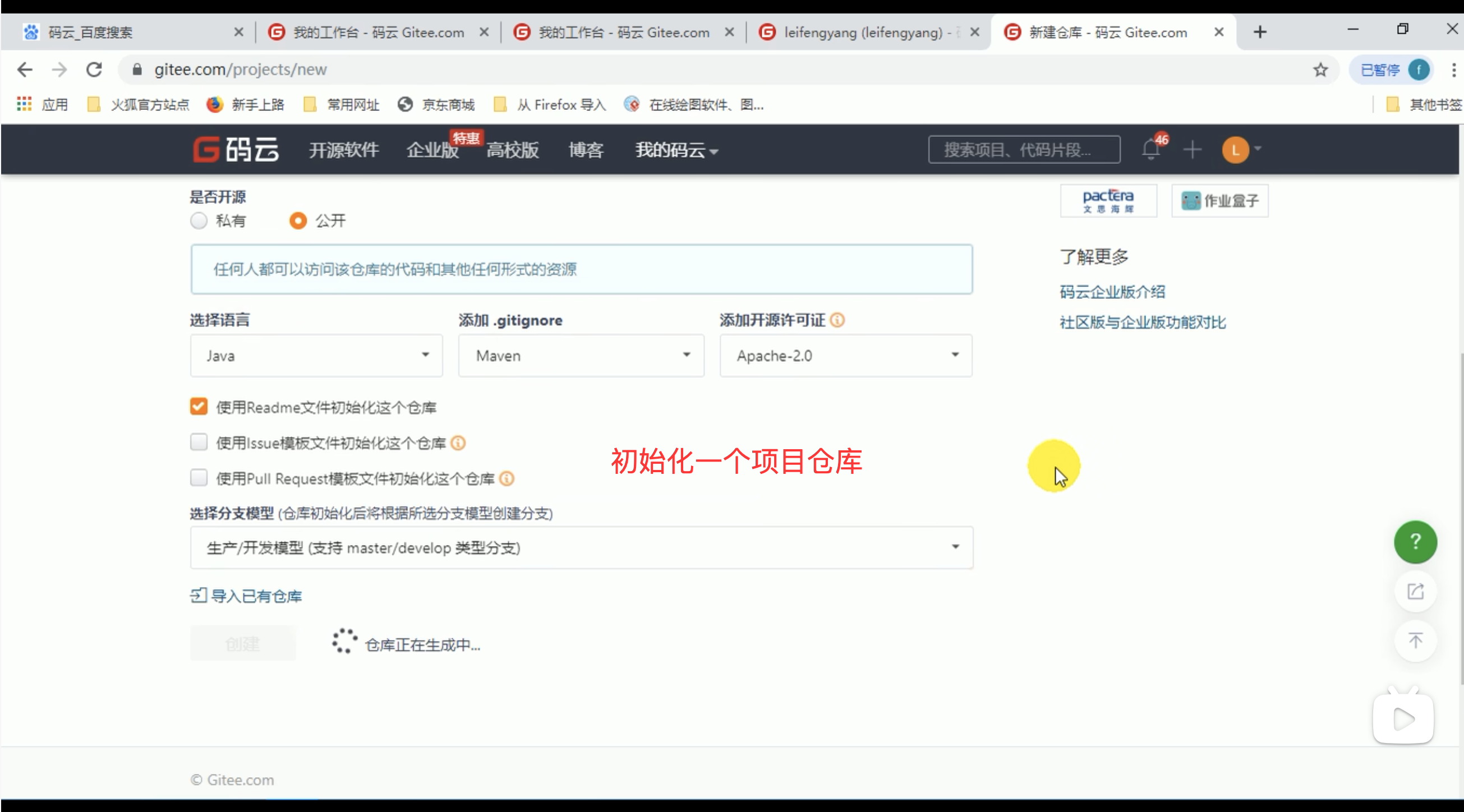
Task: Open the 开源软件 navigation menu item
Action: [x=343, y=150]
